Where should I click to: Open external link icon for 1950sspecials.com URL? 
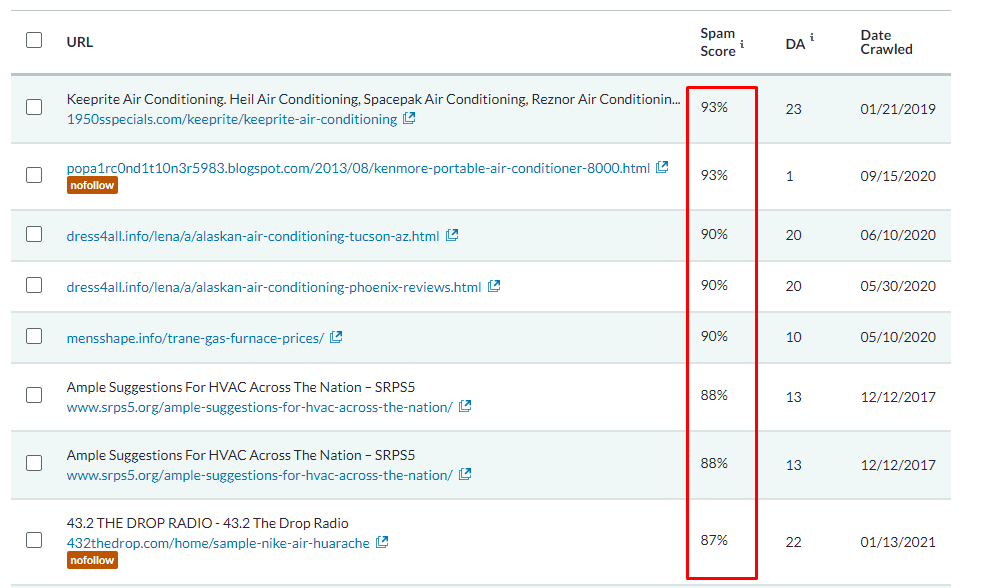(x=410, y=119)
